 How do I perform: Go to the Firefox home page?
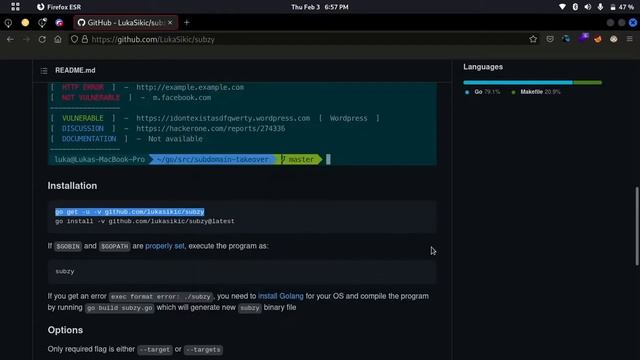[x=58, y=39]
